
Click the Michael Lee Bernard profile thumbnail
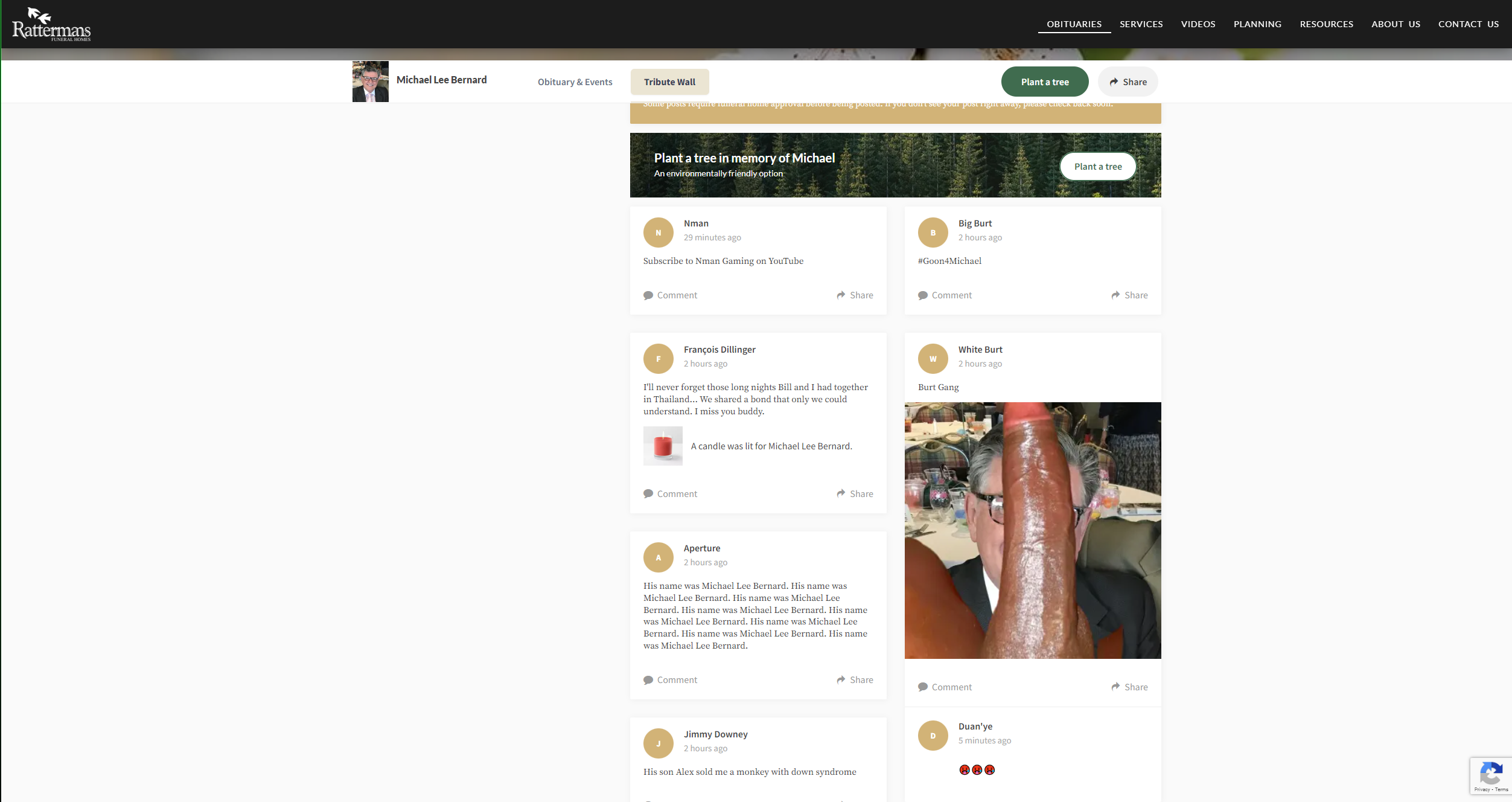pyautogui.click(x=370, y=82)
